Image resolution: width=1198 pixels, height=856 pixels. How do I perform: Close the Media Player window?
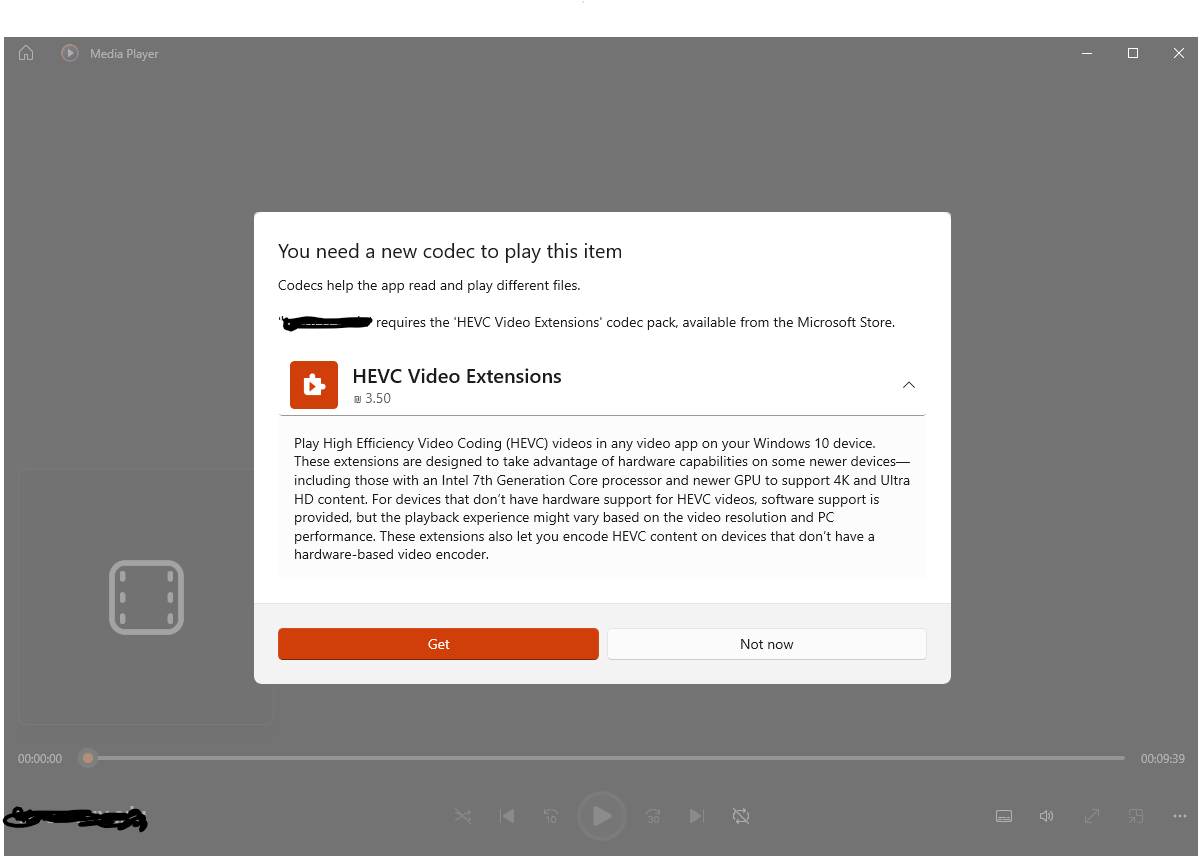(x=1178, y=53)
